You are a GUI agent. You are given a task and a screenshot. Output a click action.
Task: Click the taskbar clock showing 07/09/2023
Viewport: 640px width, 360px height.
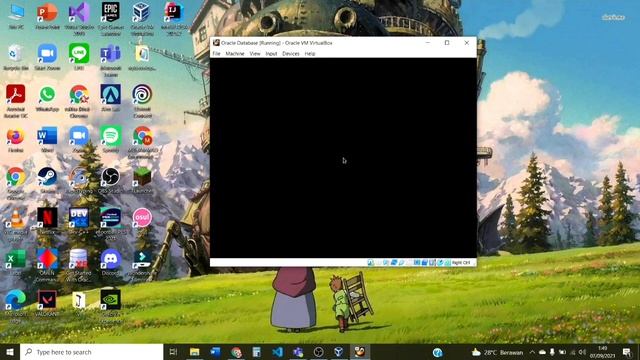(602, 352)
